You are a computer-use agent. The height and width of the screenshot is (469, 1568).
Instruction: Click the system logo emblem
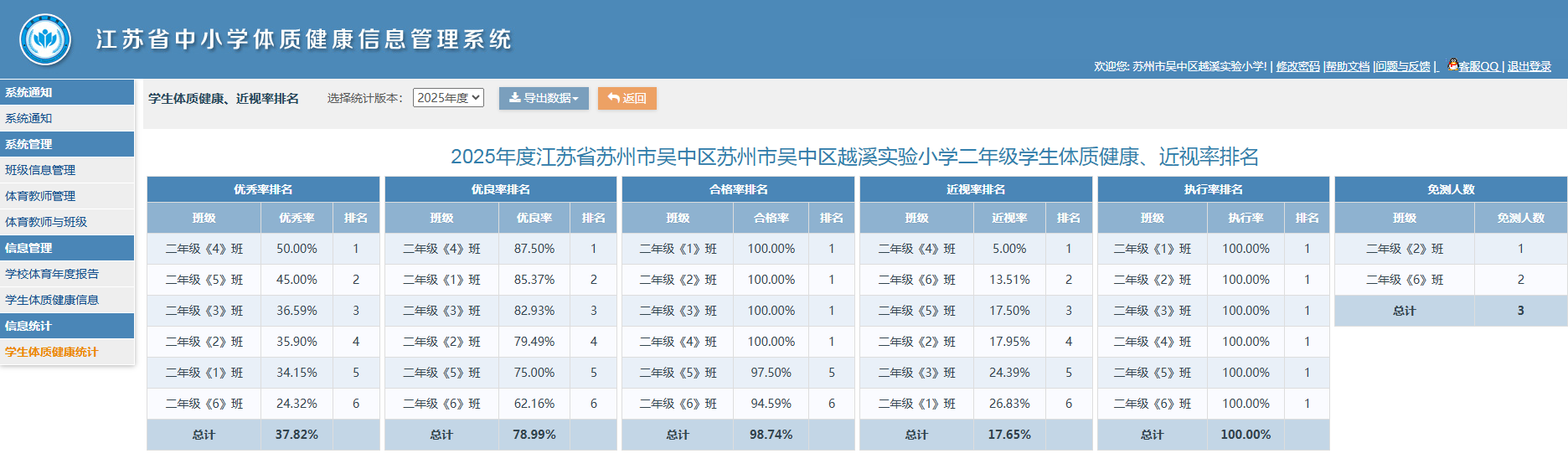point(45,39)
